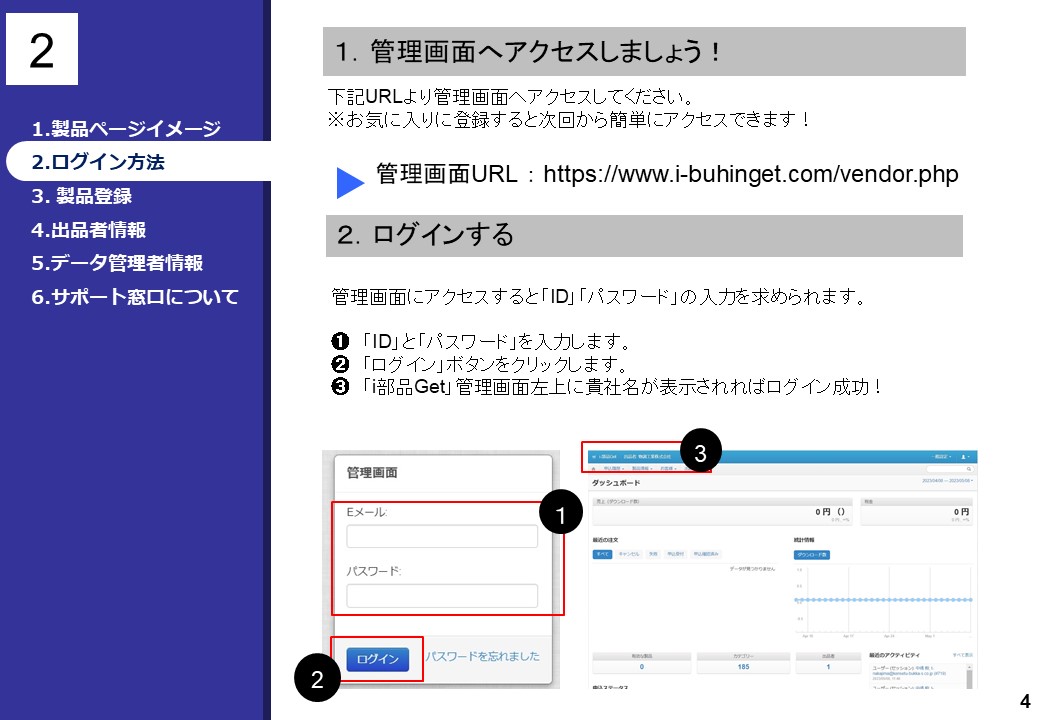Click the home icon in dashboard nav bar
1040x720 pixels.
[594, 469]
